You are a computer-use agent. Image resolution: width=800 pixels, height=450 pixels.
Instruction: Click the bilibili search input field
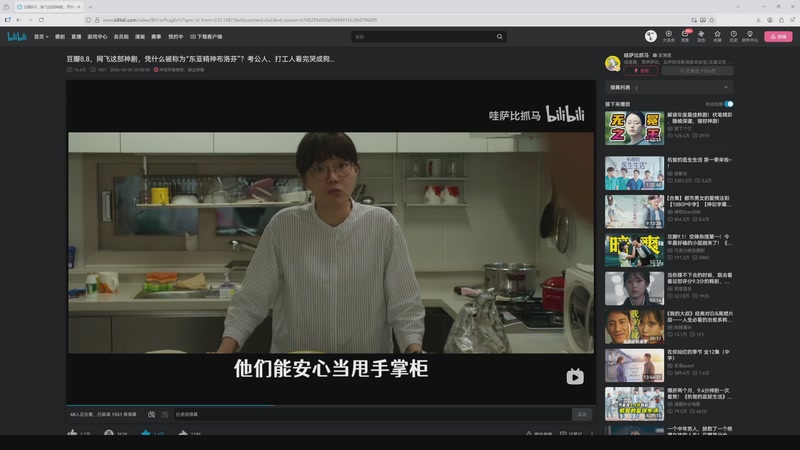[x=423, y=37]
